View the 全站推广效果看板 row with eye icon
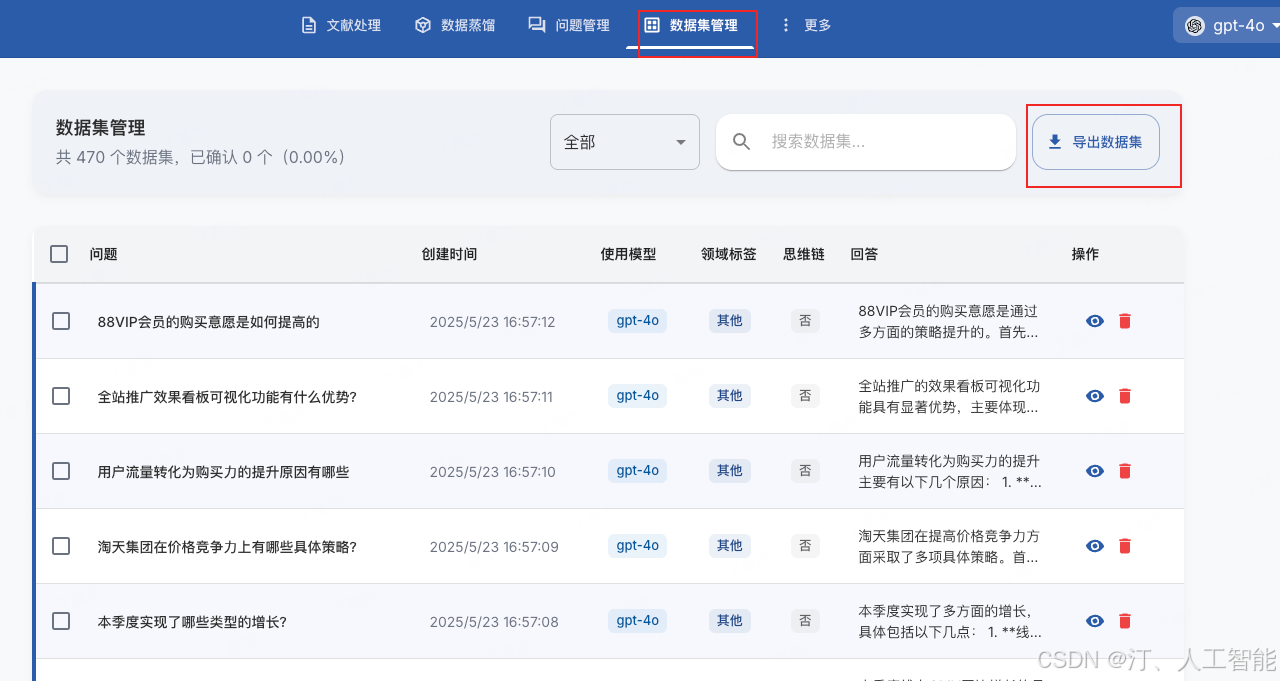 coord(1095,396)
